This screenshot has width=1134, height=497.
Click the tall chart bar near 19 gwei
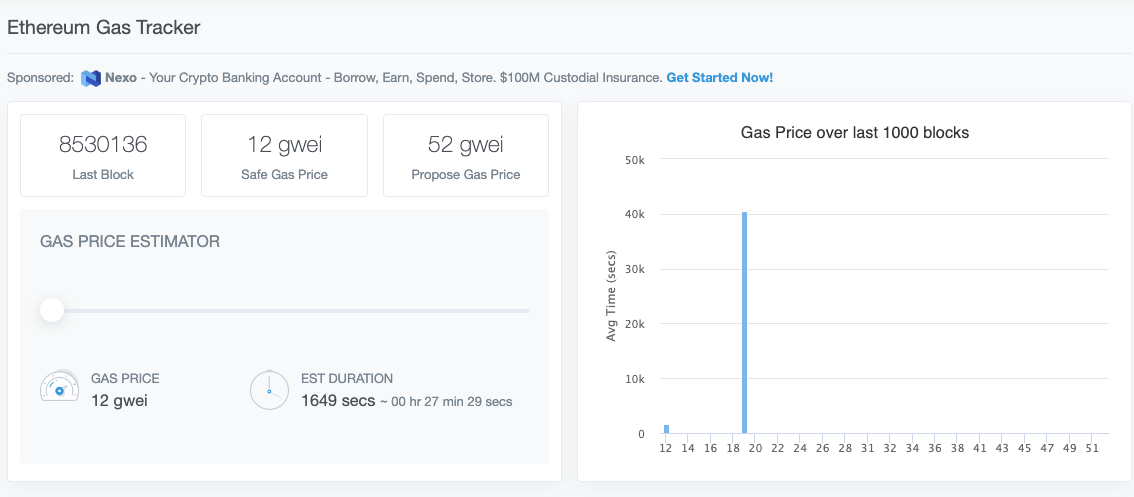coord(744,323)
